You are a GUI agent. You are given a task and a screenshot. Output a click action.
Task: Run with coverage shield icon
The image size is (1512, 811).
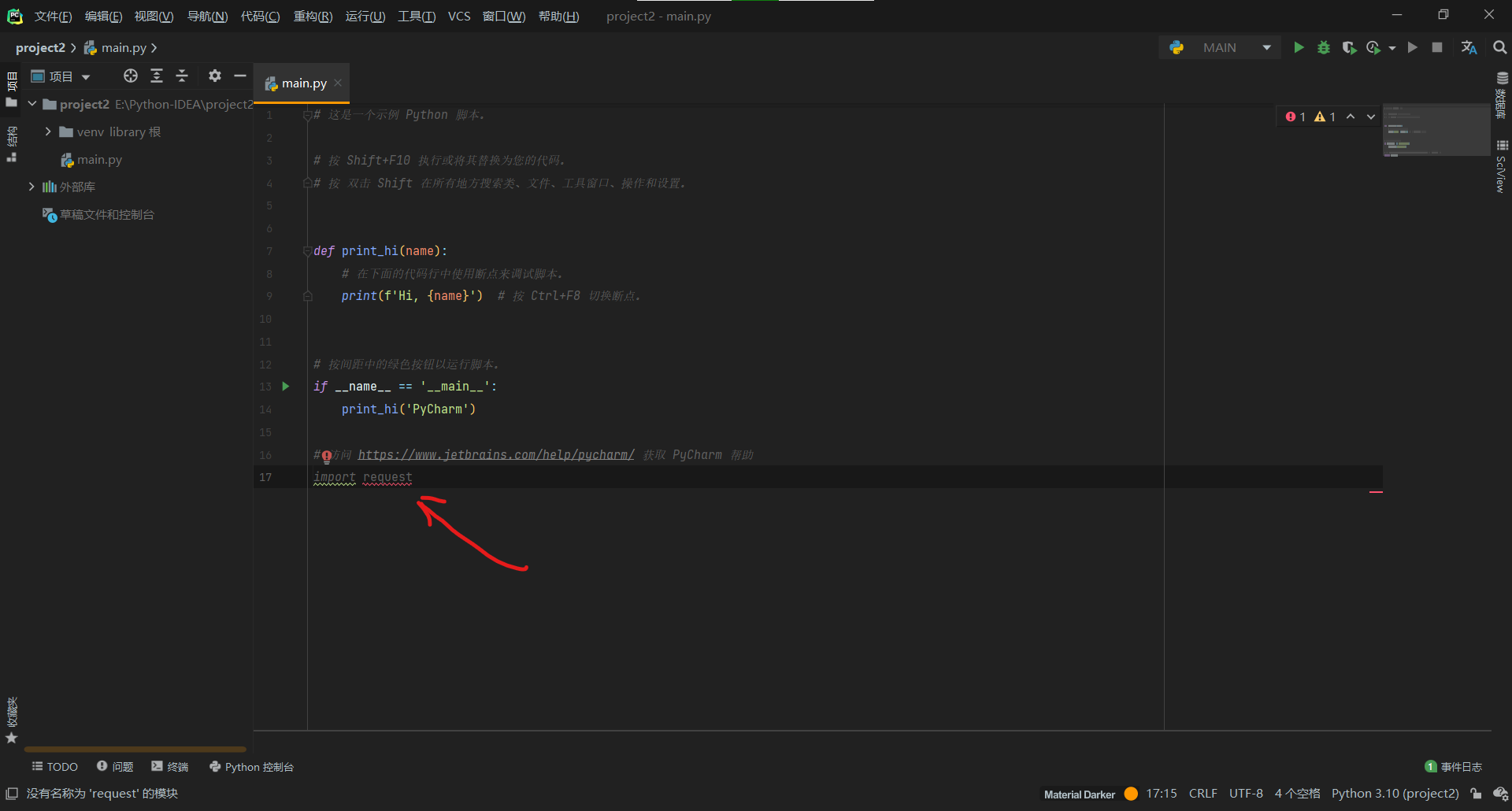point(1349,48)
